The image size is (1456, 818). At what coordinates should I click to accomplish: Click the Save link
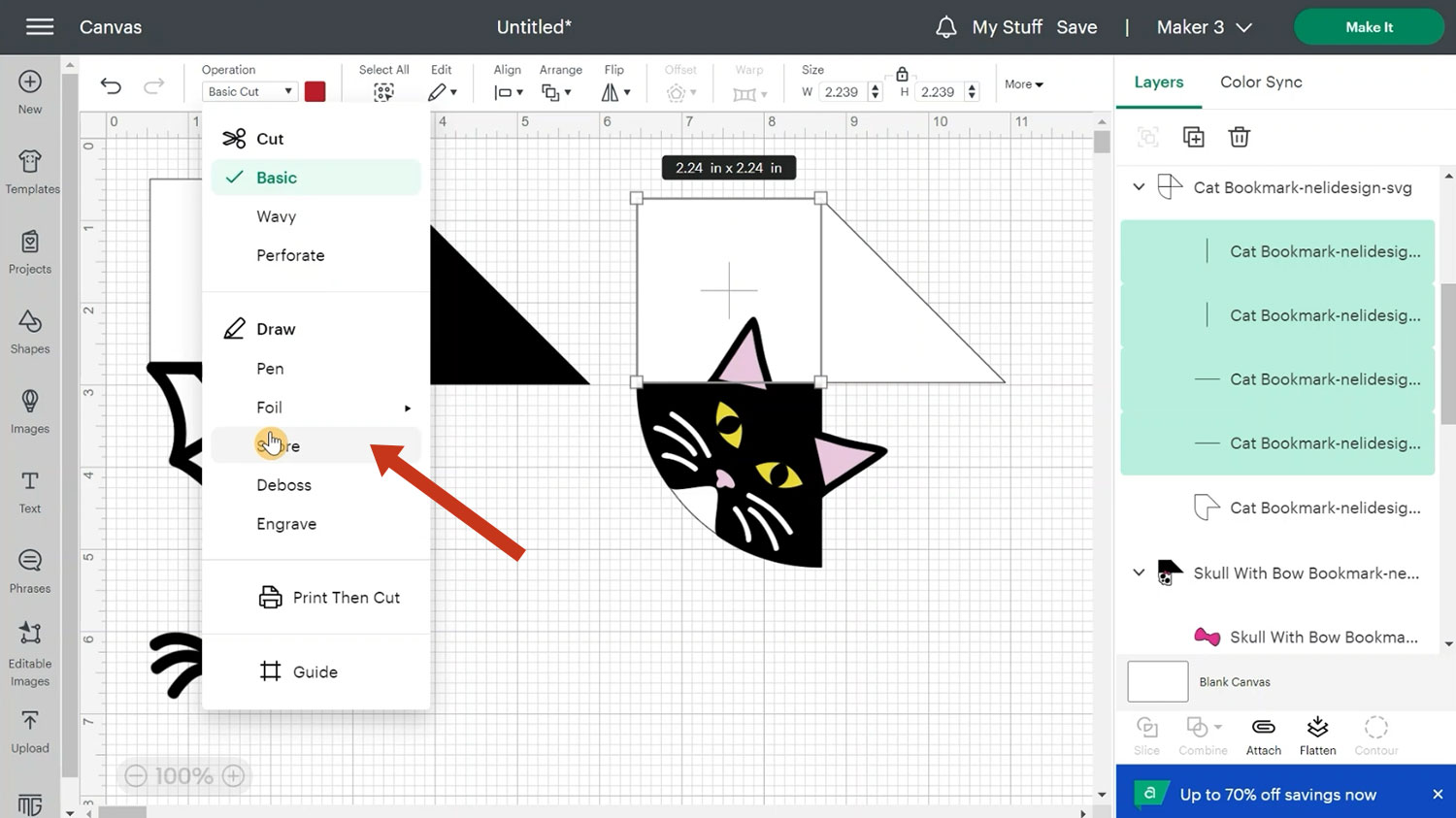(1076, 27)
